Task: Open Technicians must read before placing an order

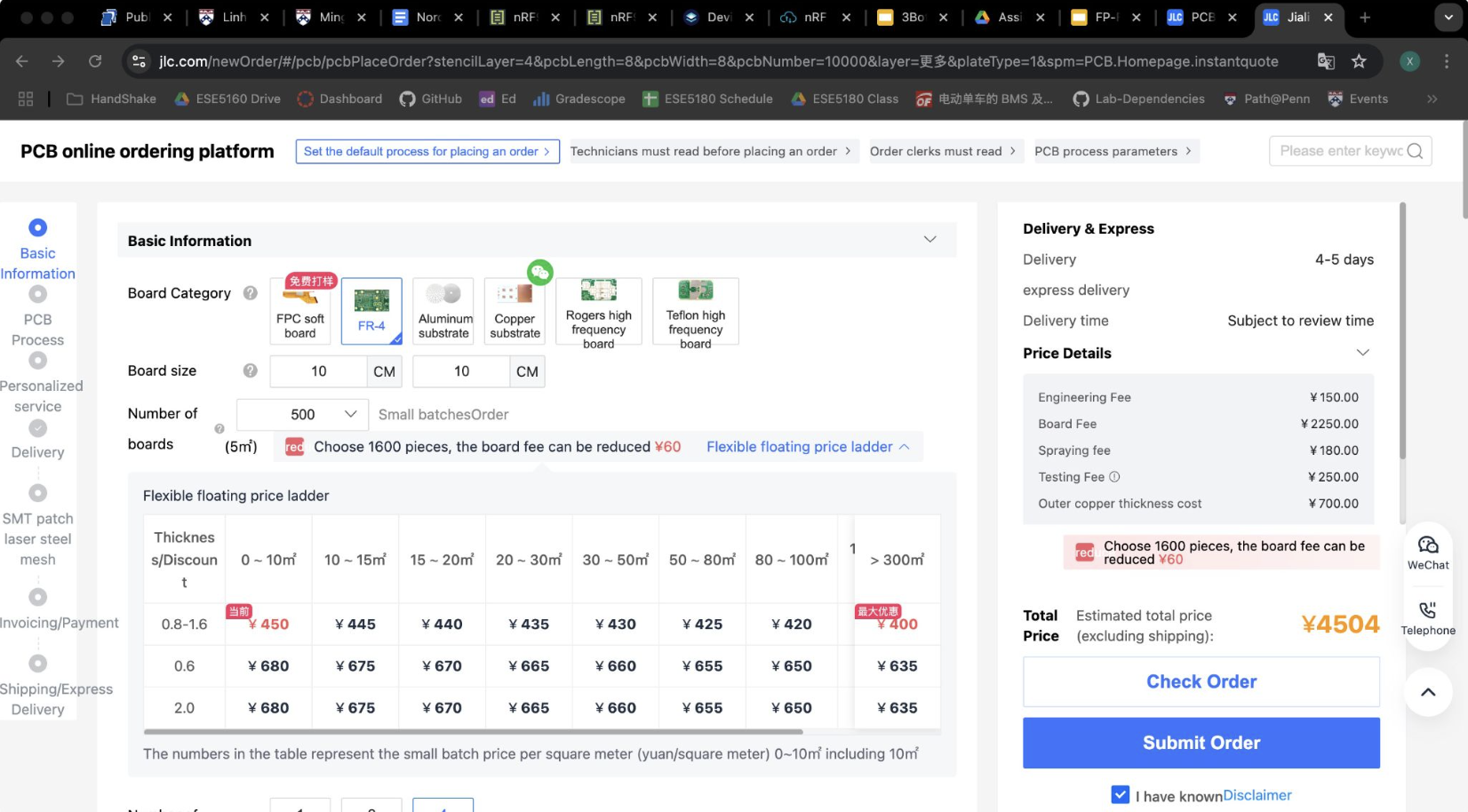Action: [x=710, y=151]
